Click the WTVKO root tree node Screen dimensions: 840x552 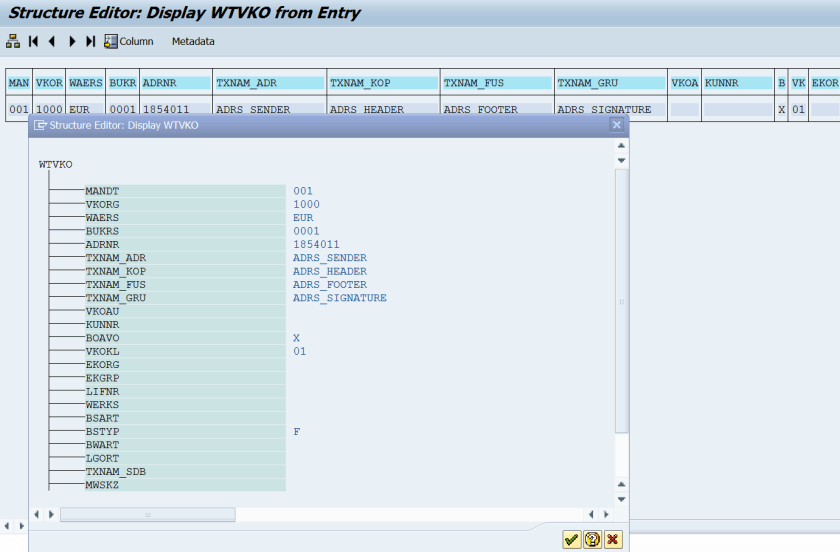(x=55, y=164)
